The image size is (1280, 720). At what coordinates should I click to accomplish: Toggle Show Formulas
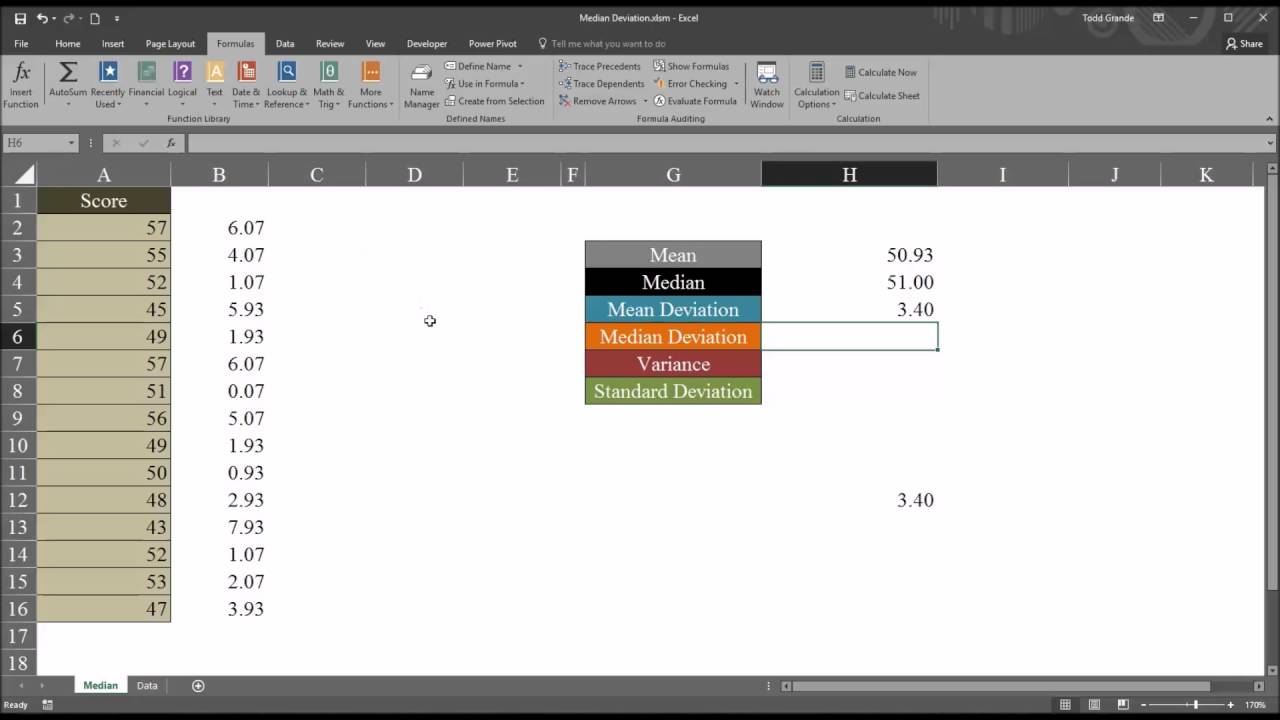click(x=691, y=66)
